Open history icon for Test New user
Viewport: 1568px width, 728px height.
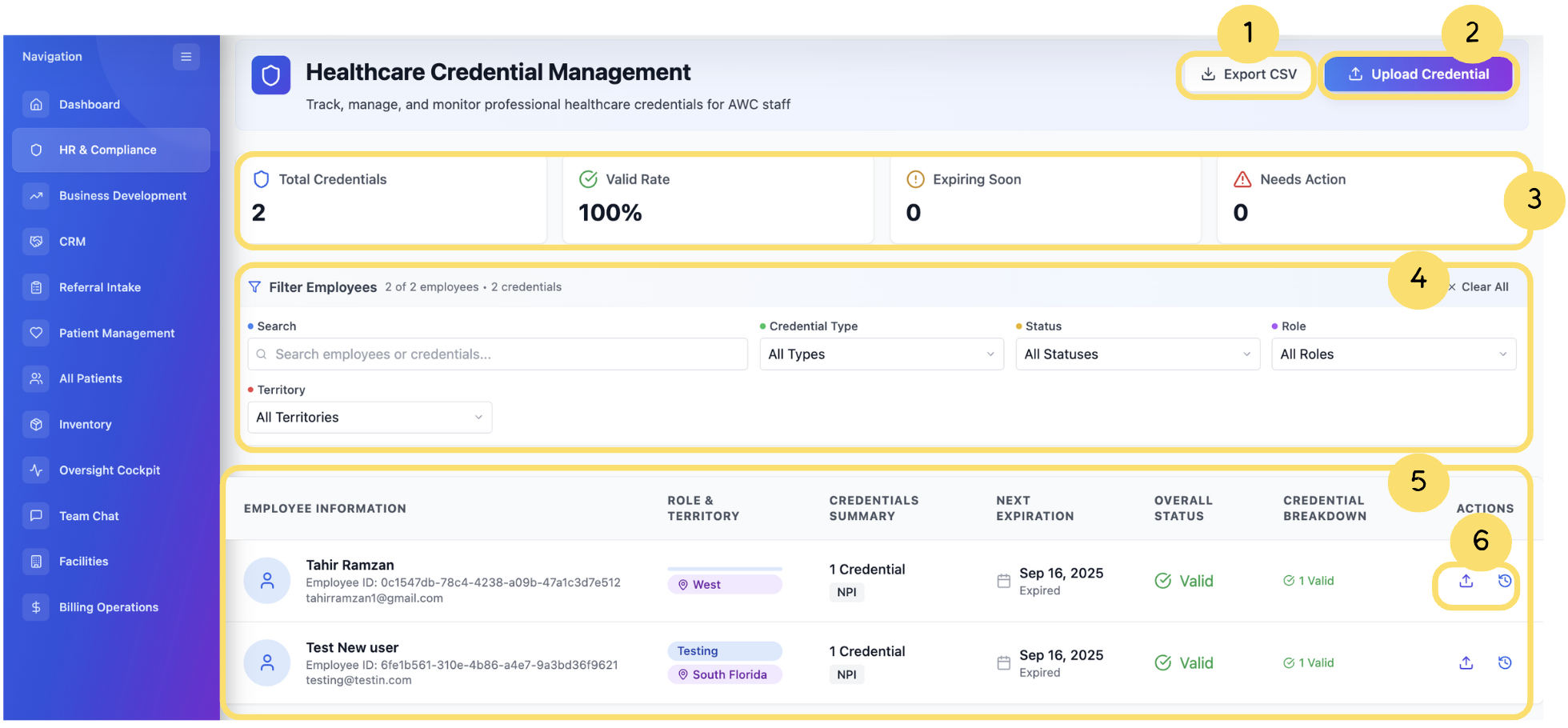coord(1504,663)
